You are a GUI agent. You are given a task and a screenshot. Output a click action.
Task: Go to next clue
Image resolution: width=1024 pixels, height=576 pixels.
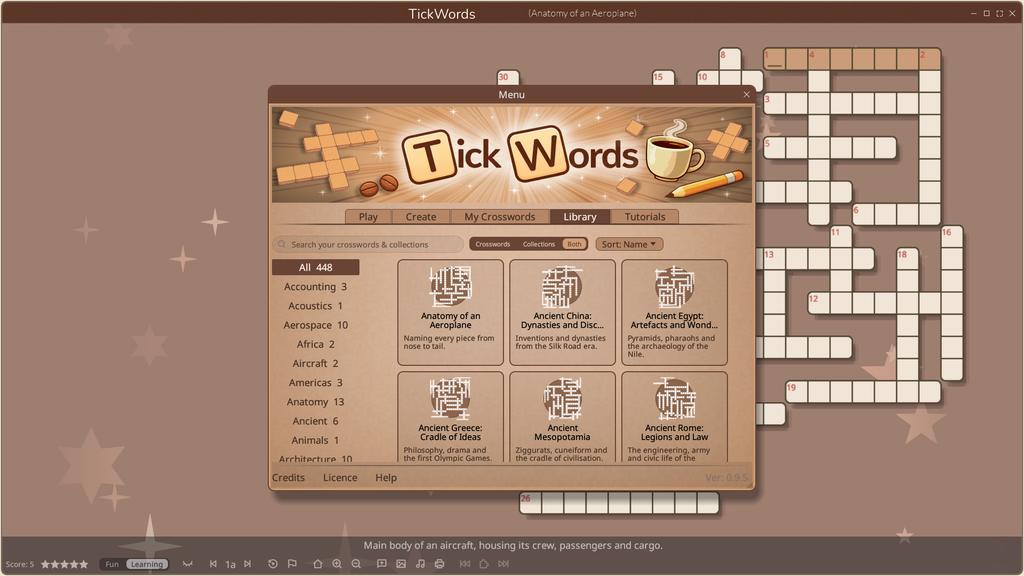248,564
